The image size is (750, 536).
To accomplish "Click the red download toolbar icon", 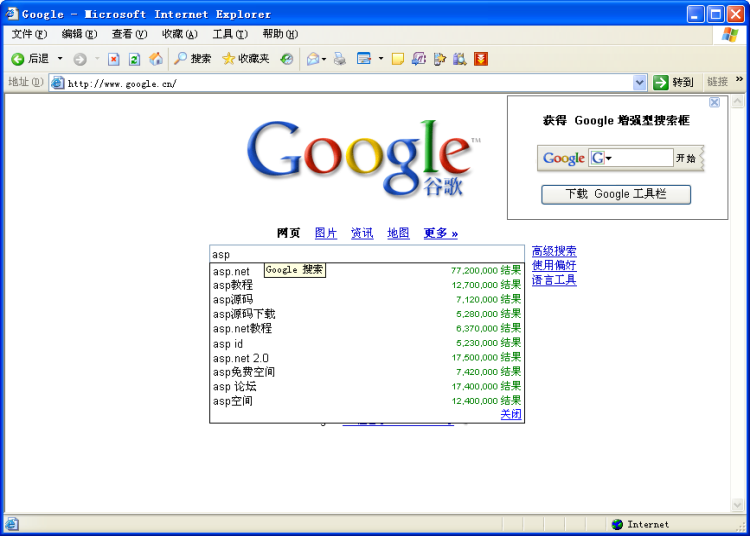I will [x=481, y=59].
